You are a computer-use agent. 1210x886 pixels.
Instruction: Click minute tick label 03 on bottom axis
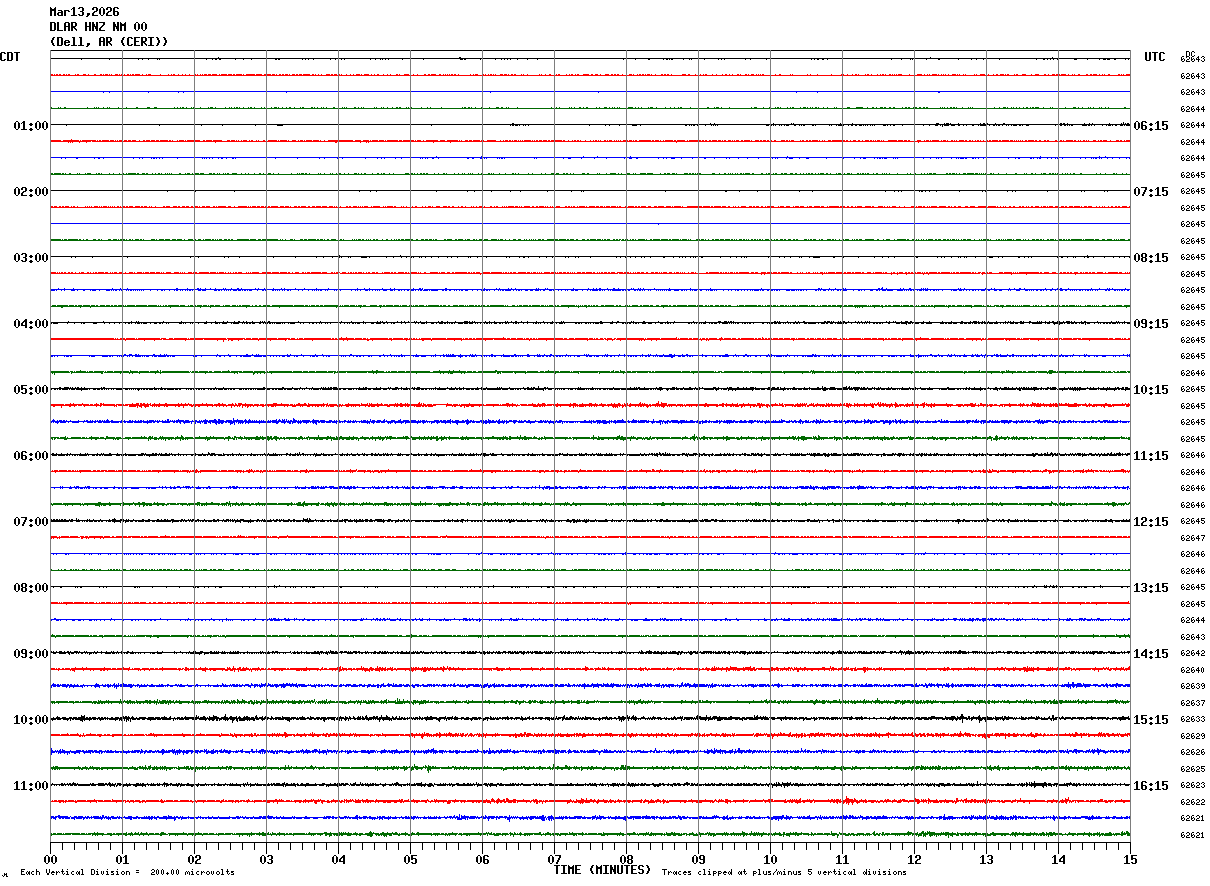[x=266, y=860]
